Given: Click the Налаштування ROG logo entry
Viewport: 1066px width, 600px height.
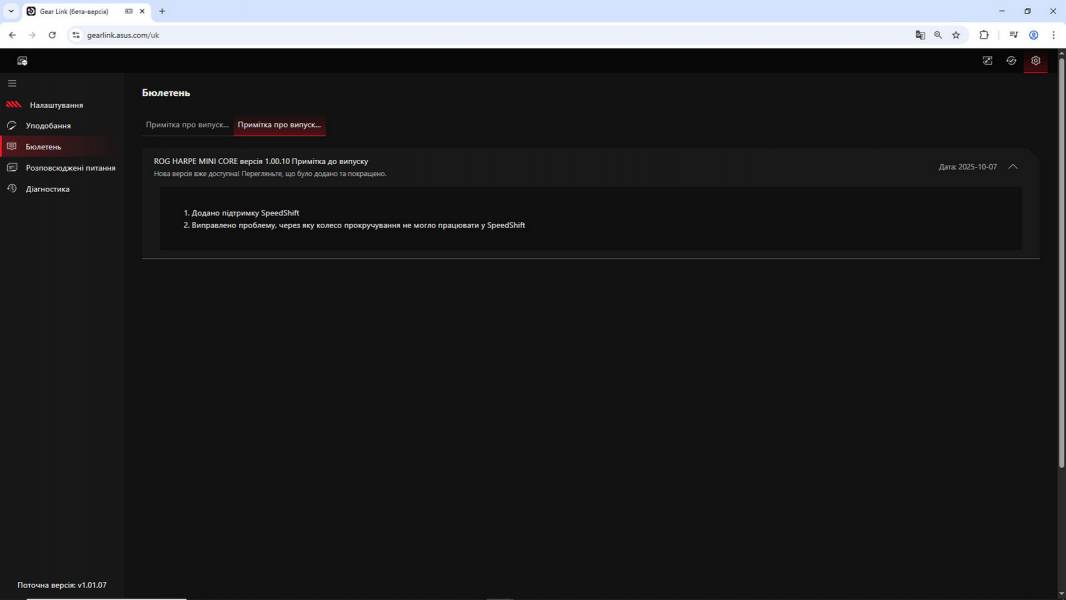Looking at the screenshot, I should coord(55,105).
